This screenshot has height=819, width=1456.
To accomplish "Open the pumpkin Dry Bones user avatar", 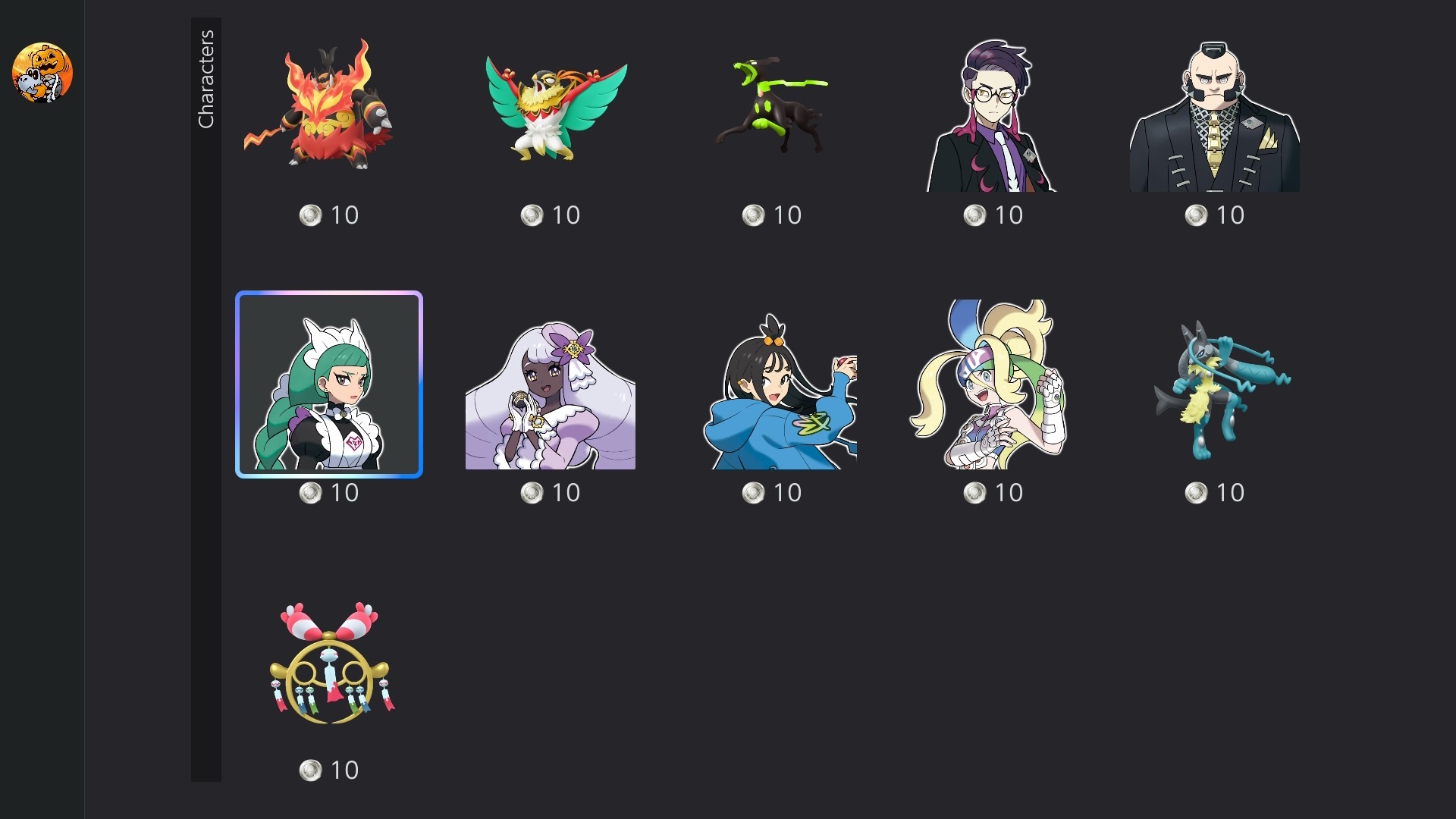I will pyautogui.click(x=42, y=73).
